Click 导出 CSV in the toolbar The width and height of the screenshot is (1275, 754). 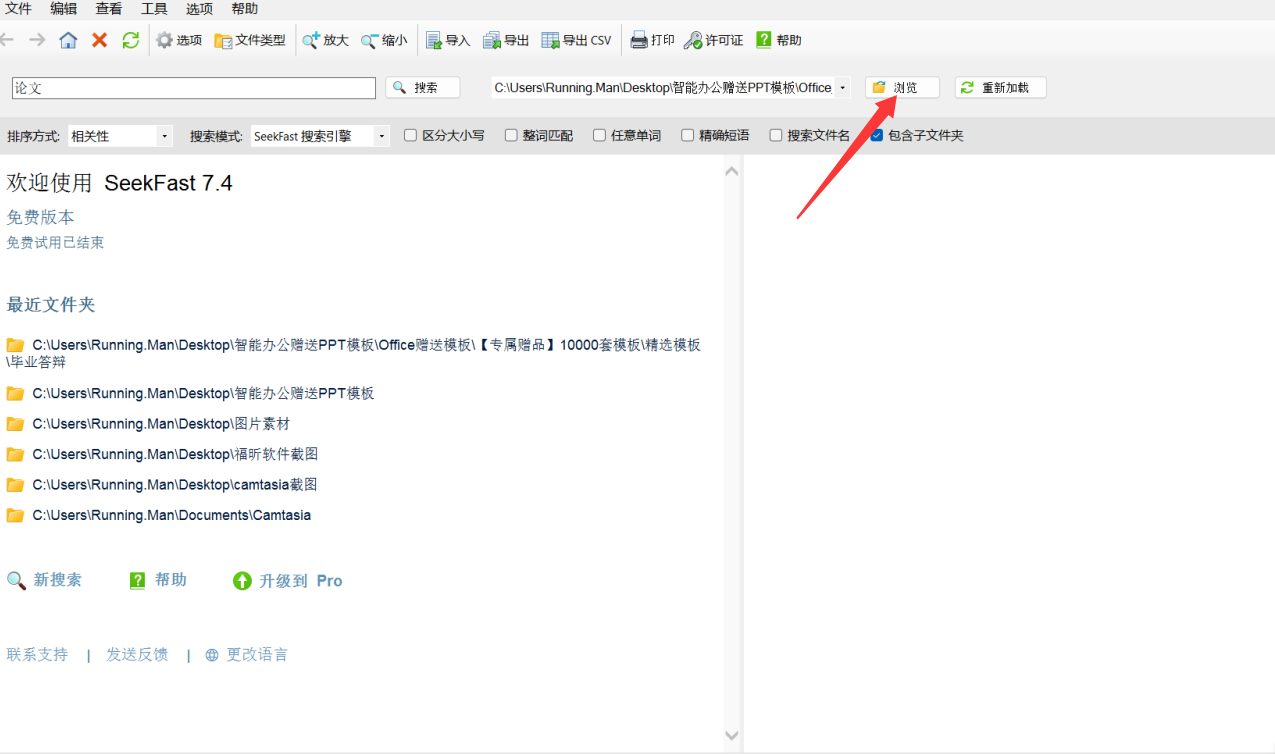[x=576, y=40]
